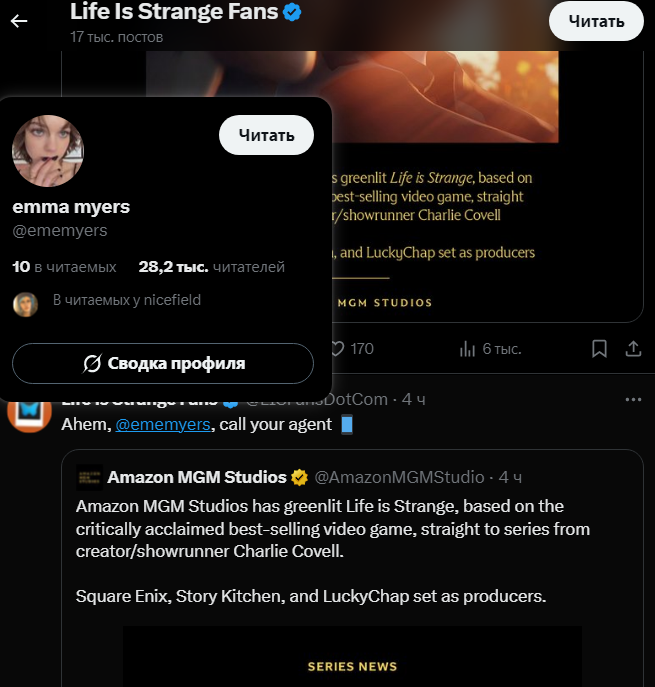Screen dimensions: 655x687
Task: Go back using the arrow icon
Action: [19, 21]
